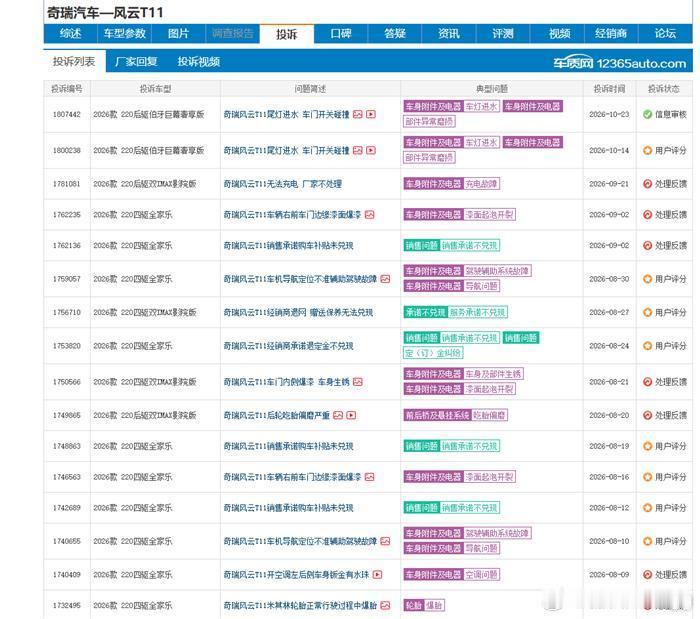Play video icon for complaint 1749865

[x=351, y=415]
